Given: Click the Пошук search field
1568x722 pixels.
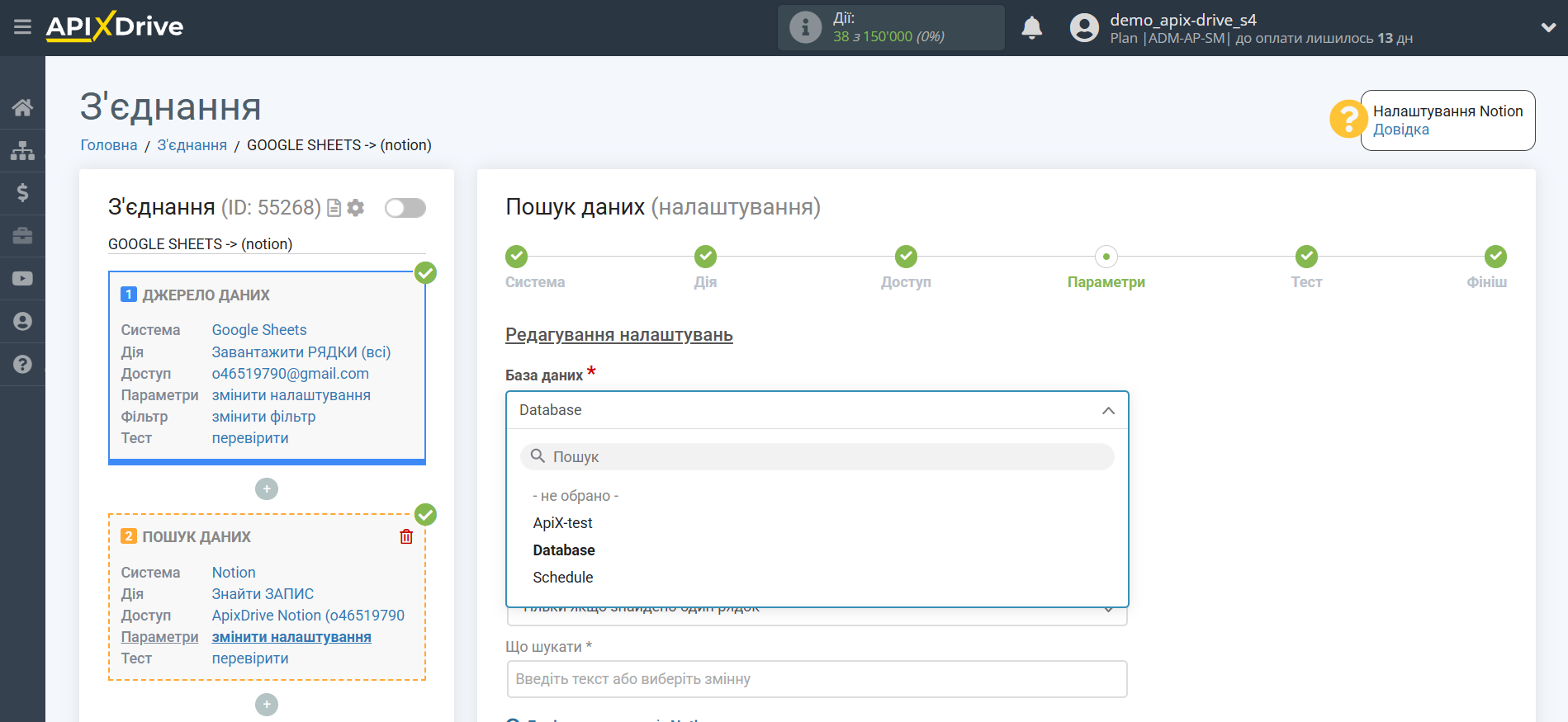Looking at the screenshot, I should point(817,456).
